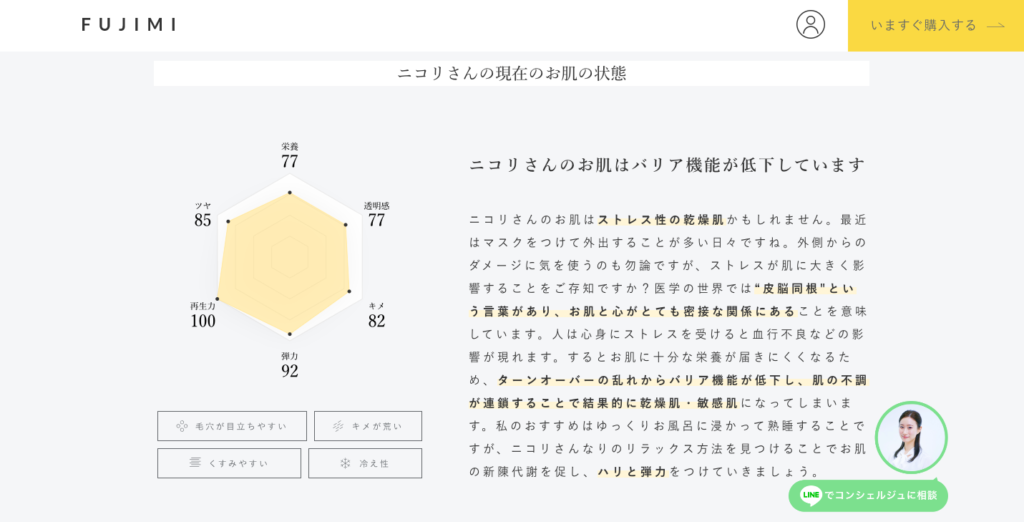
Task: Click the ニコリさんの現在のお肌の状態 heading bar
Action: click(x=511, y=73)
